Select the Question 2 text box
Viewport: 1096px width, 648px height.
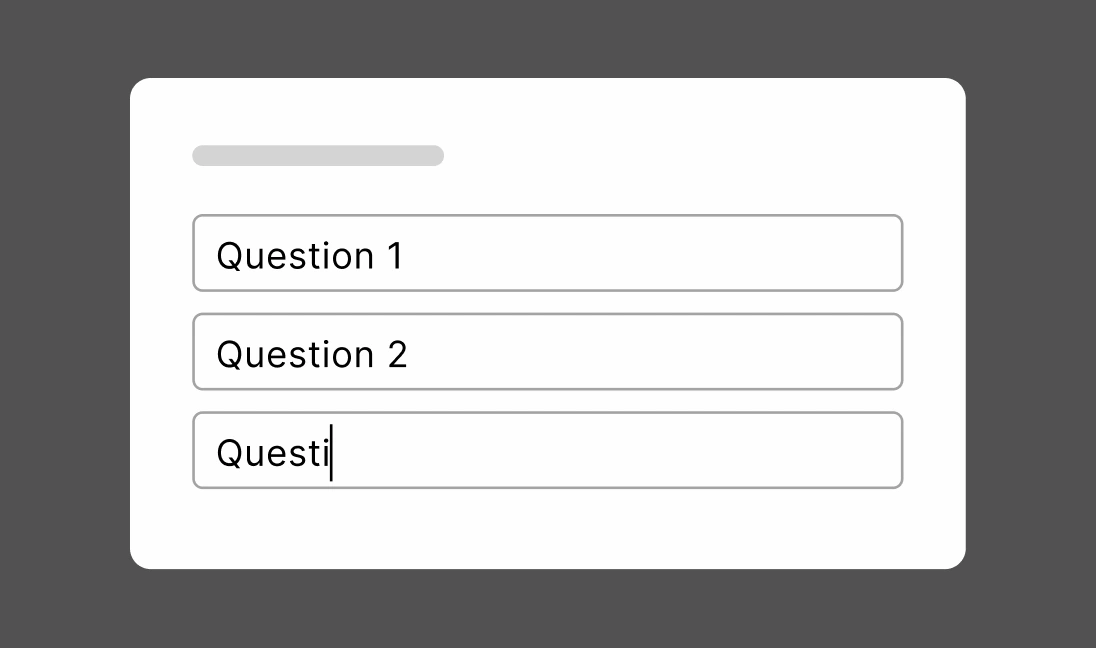[547, 352]
